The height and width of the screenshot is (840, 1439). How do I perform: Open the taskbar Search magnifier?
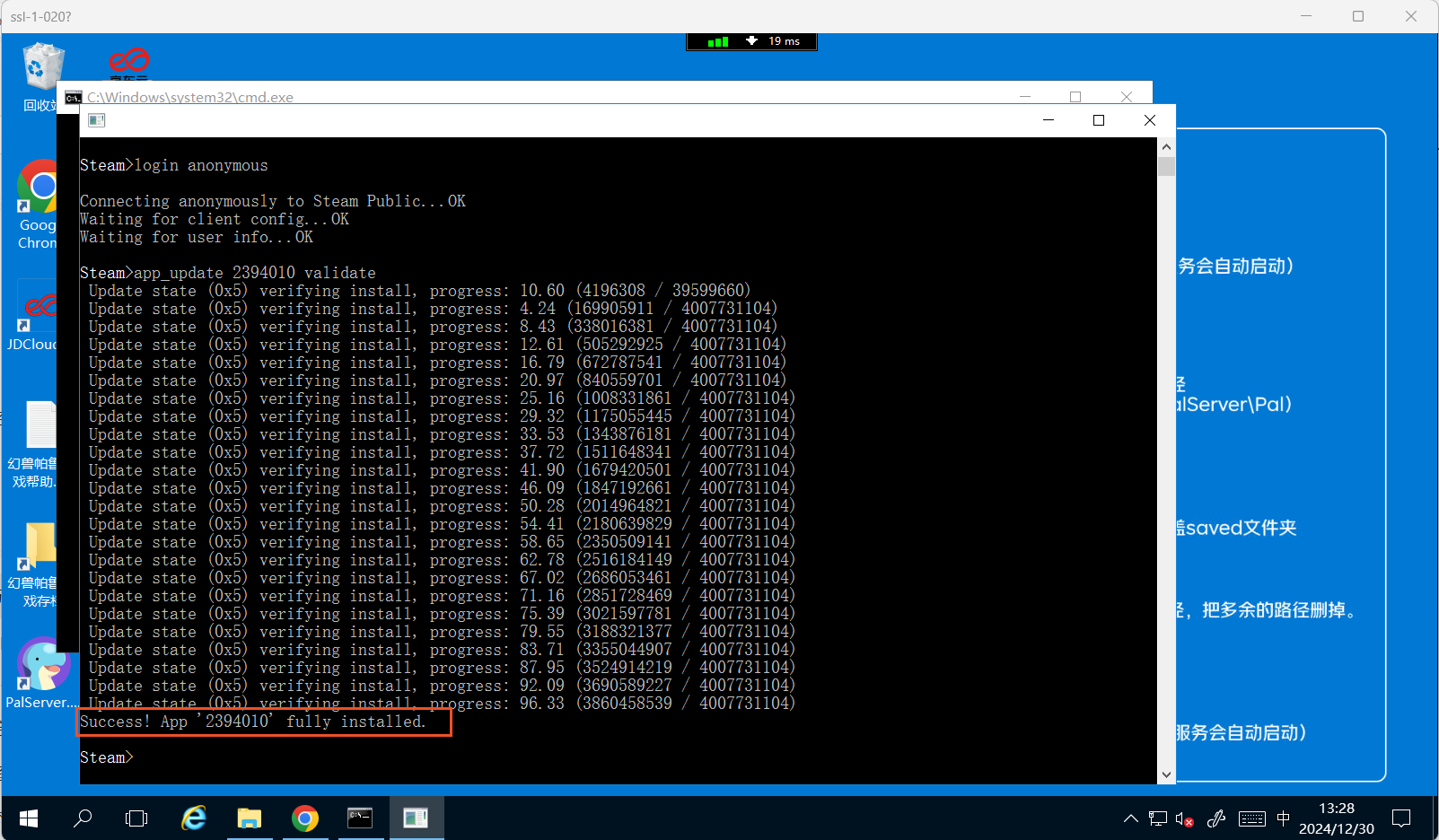click(x=83, y=818)
